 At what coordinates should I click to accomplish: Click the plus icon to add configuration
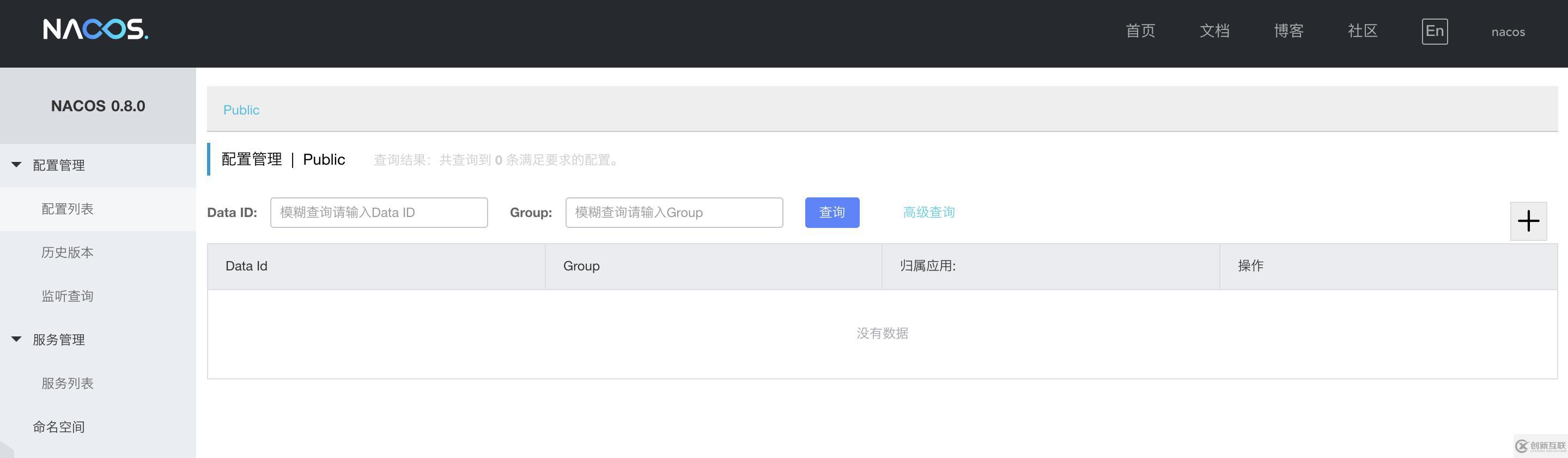tap(1528, 221)
